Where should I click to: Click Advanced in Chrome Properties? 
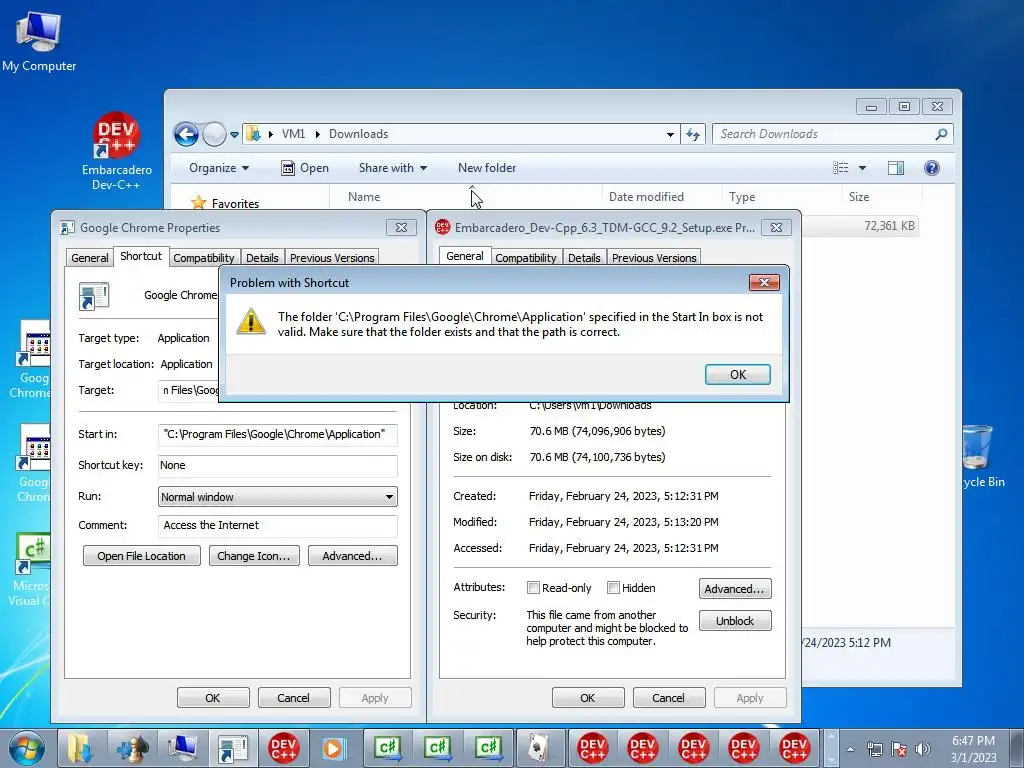point(353,556)
